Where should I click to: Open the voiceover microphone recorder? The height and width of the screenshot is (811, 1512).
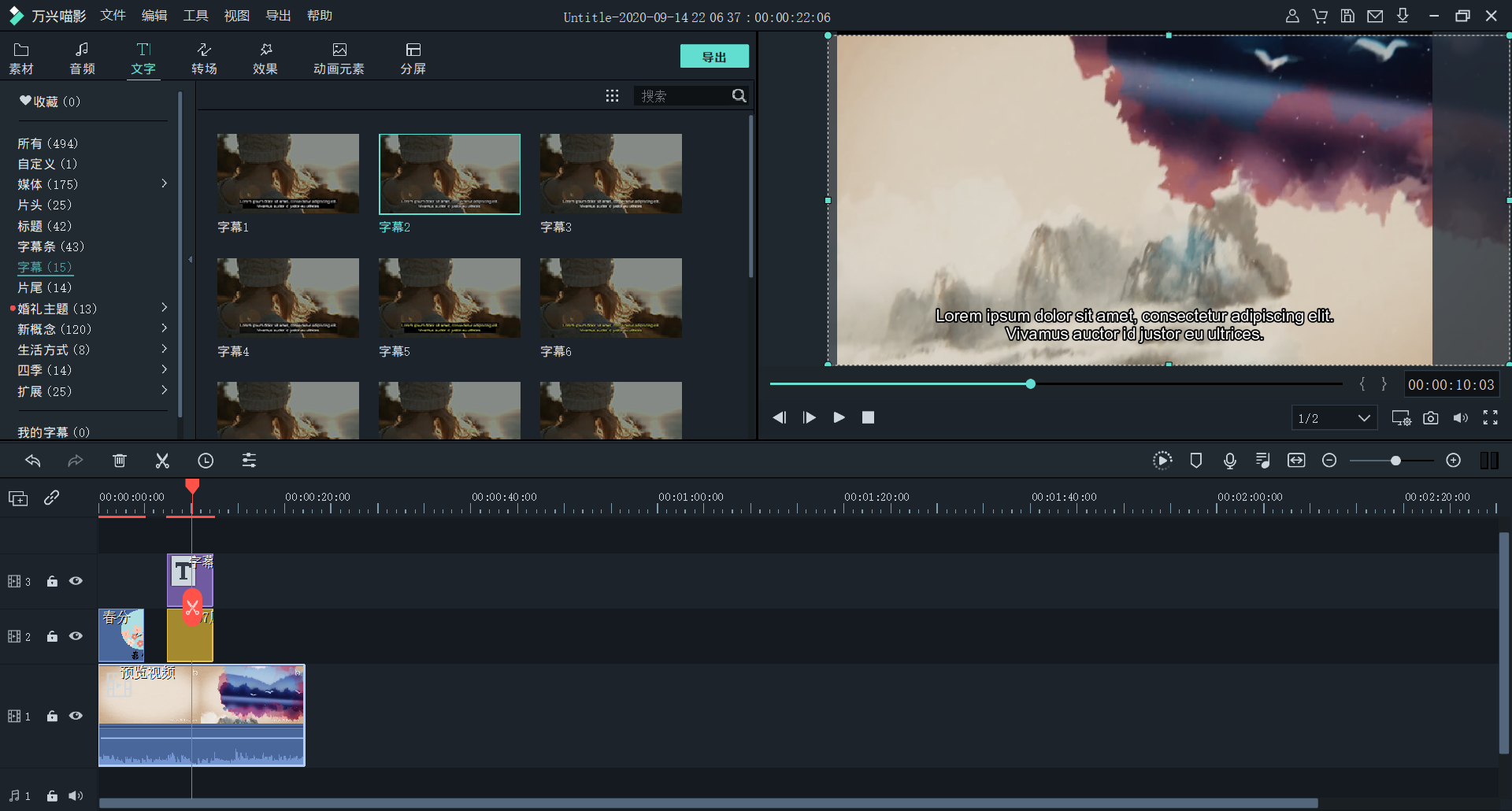pyautogui.click(x=1229, y=461)
